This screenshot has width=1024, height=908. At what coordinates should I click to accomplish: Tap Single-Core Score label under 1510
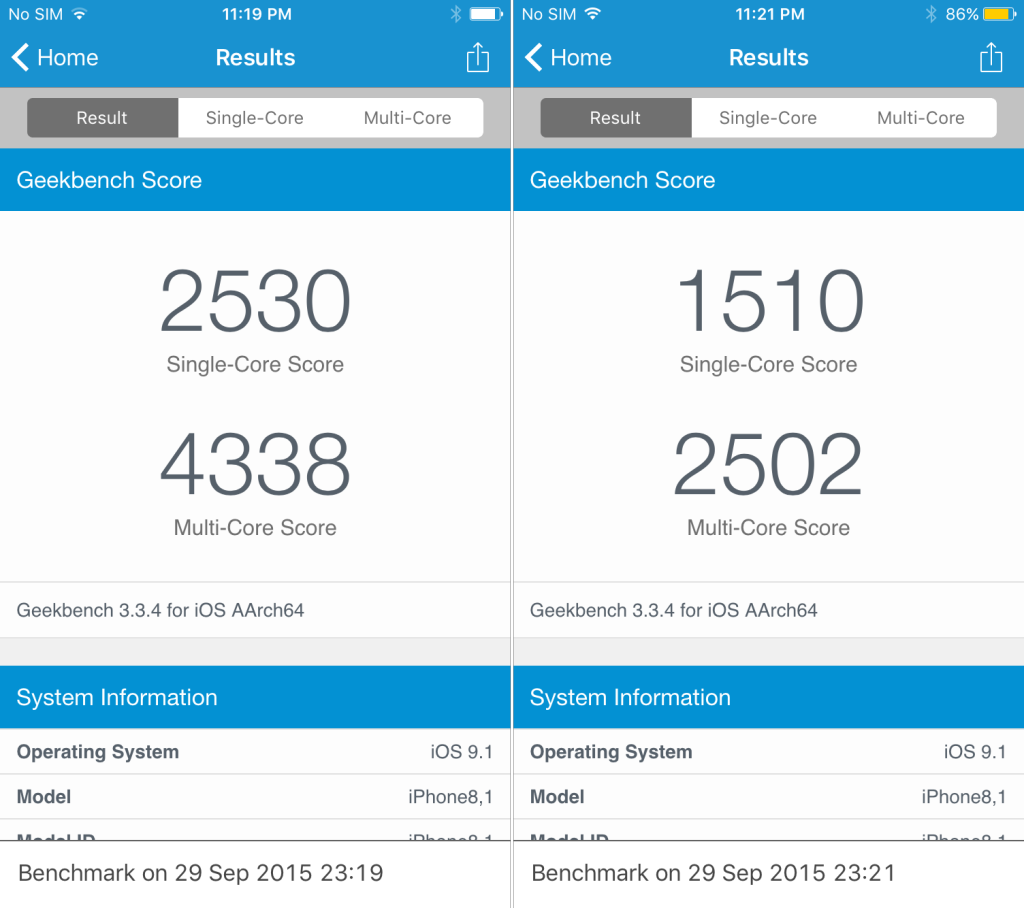coord(769,364)
